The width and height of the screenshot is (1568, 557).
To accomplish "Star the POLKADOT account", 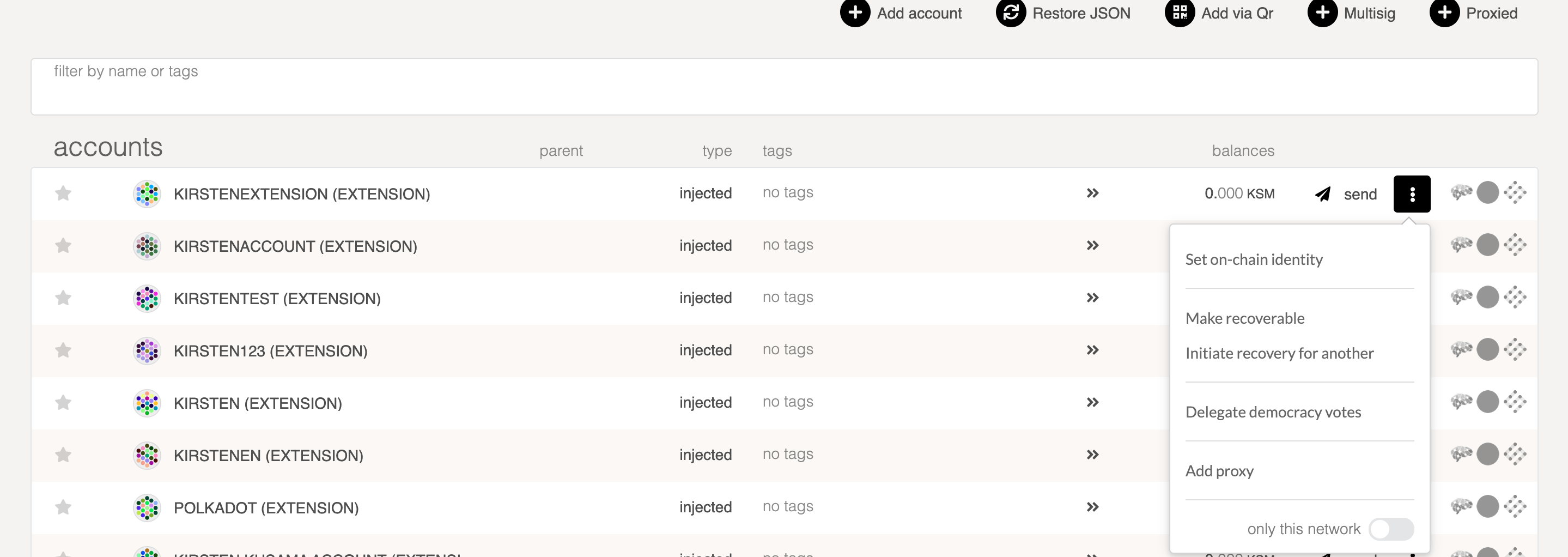I will tap(63, 506).
